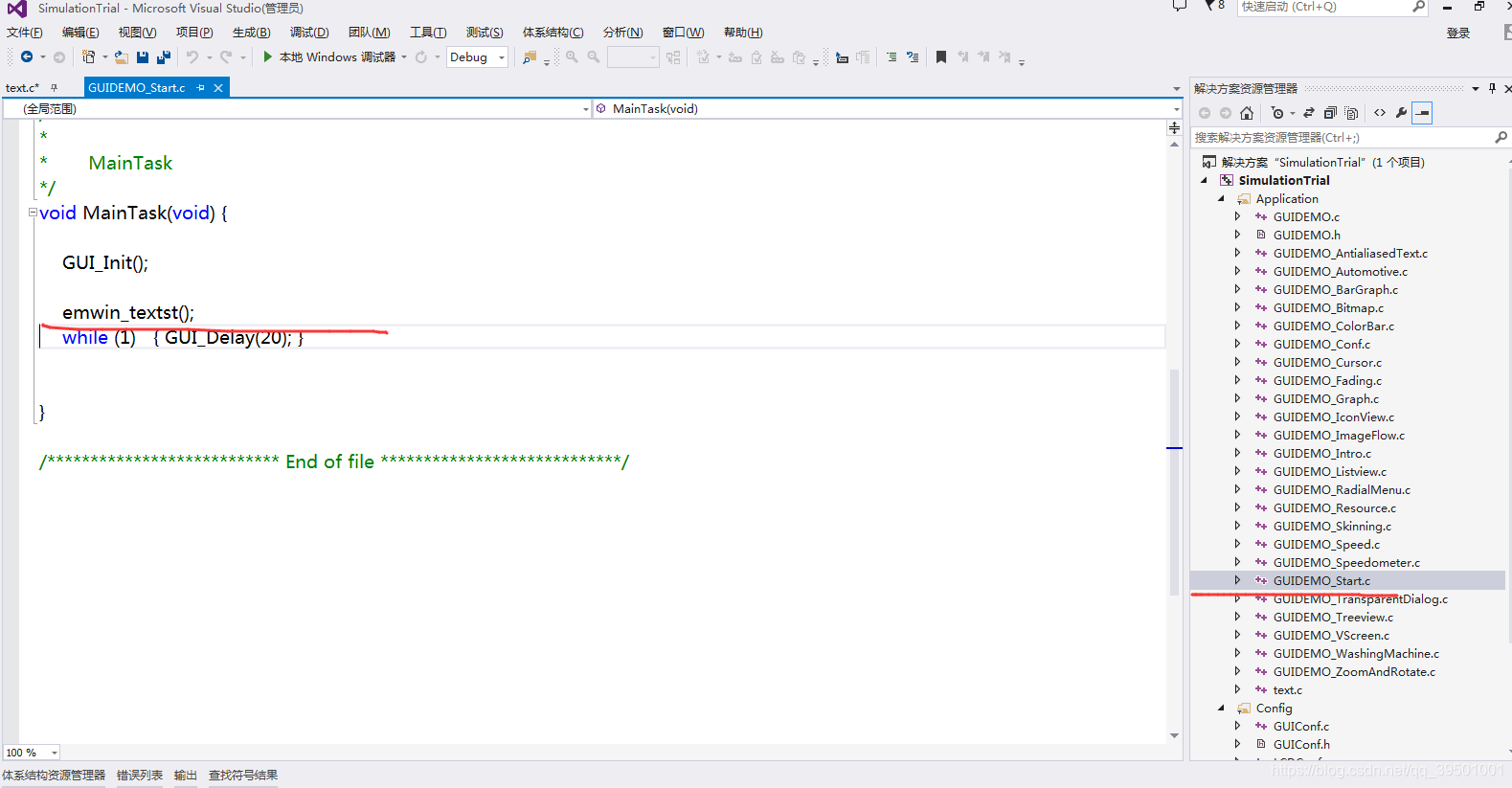Image resolution: width=1512 pixels, height=788 pixels.
Task: Open the 输出 bottom tab
Action: tap(186, 776)
